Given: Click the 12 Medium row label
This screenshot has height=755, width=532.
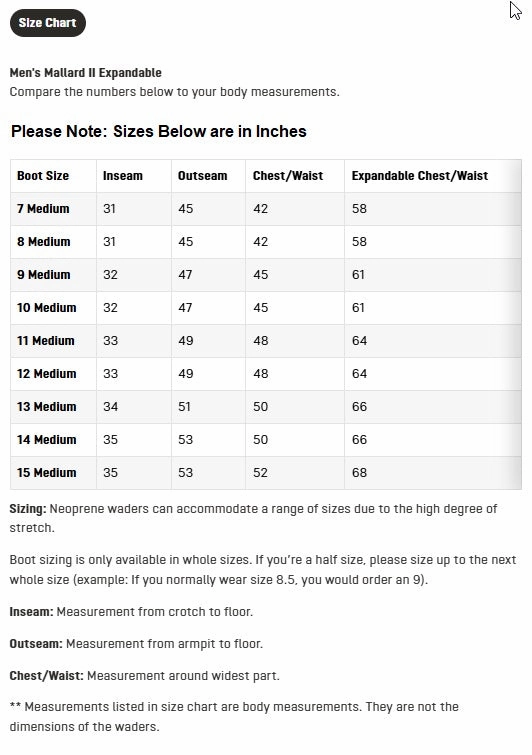Looking at the screenshot, I should [46, 374].
